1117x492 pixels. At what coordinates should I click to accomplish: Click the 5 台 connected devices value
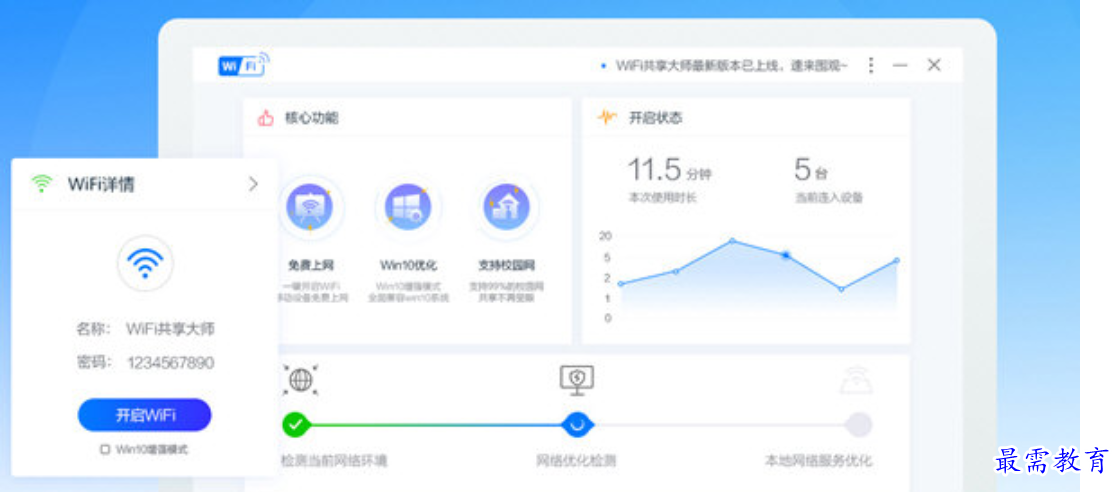tap(811, 170)
